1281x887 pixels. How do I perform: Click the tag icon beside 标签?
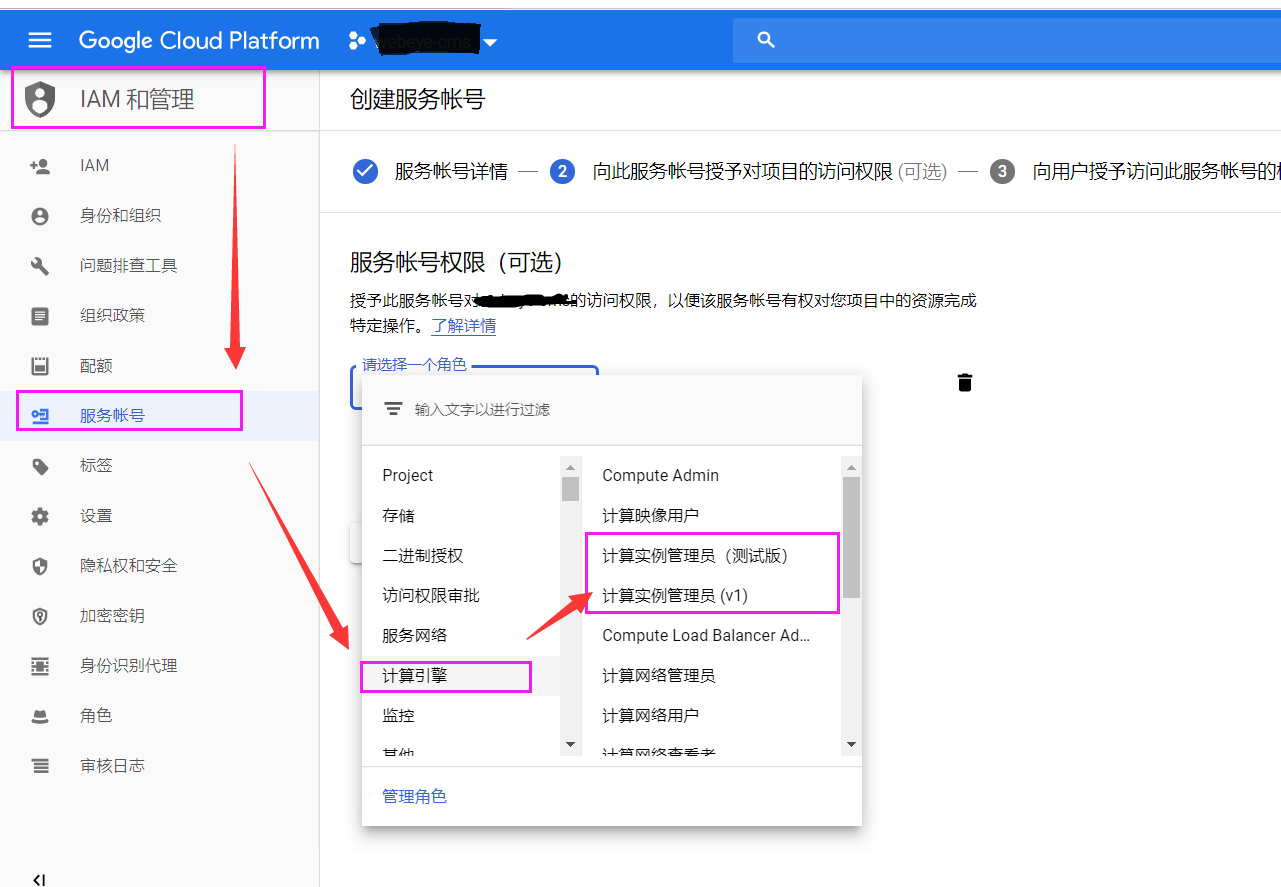(x=40, y=466)
